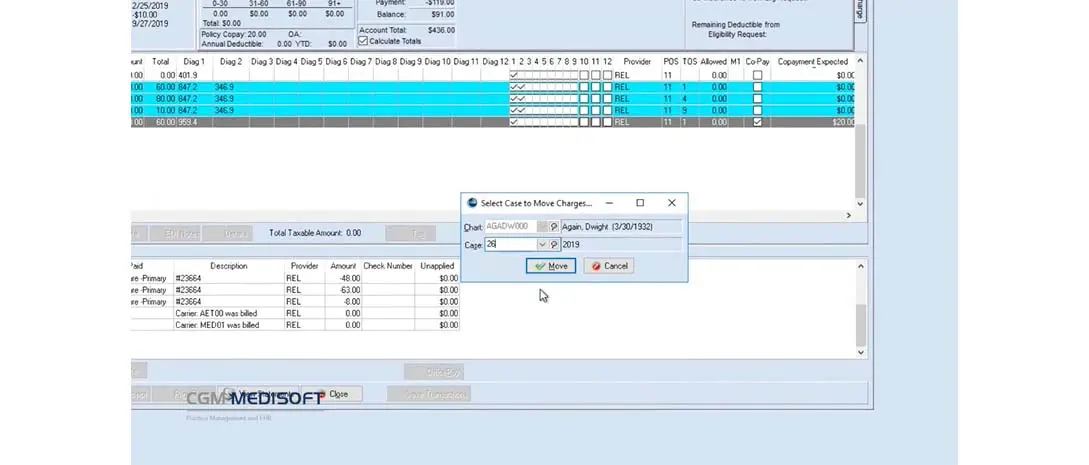Toggle Co-Pay checkbox on the TOS 4 row
The image size is (1089, 465).
pyautogui.click(x=757, y=99)
